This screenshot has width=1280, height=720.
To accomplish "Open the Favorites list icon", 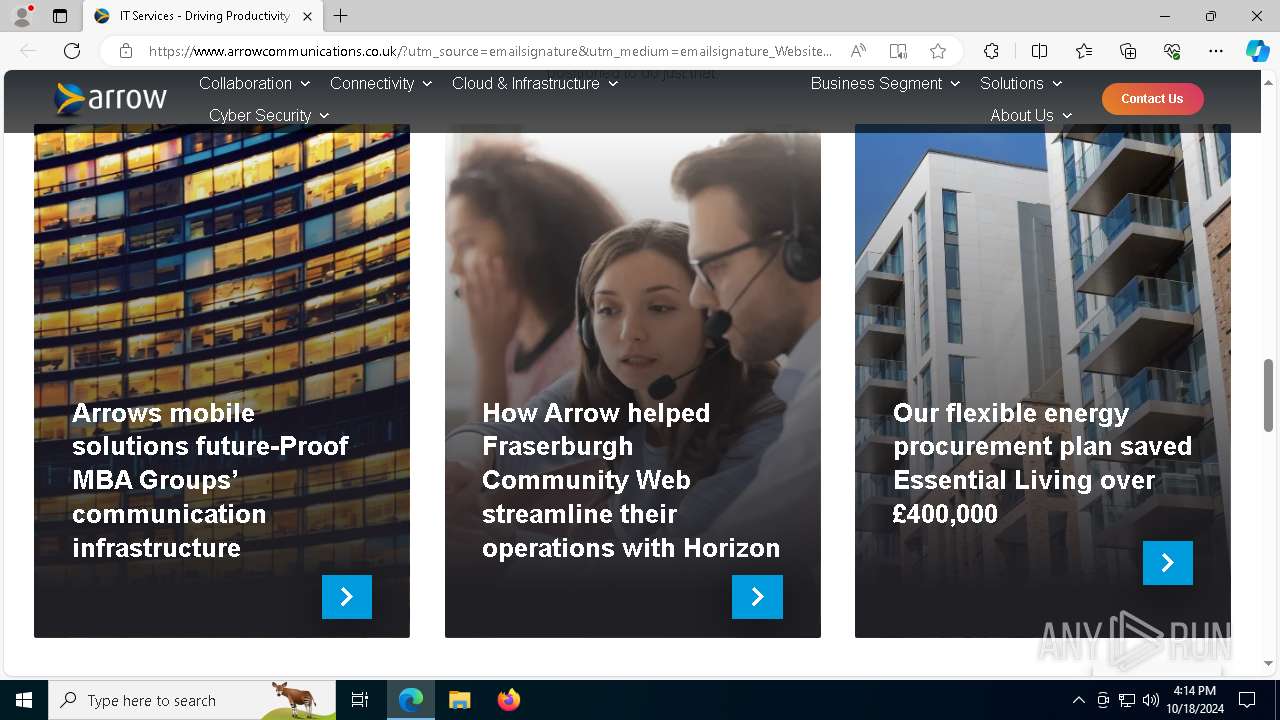I will [1084, 51].
